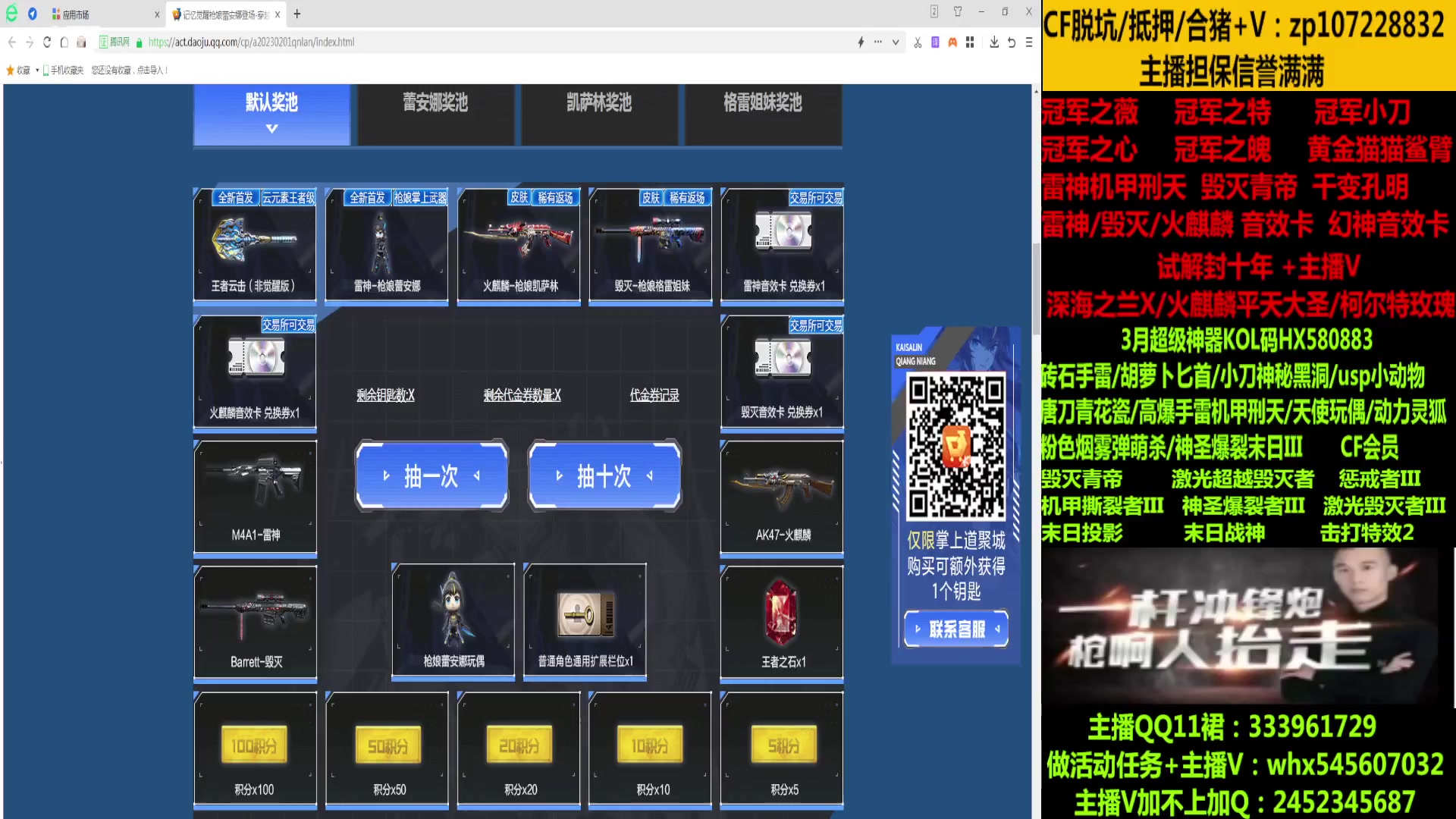Expand the address bar dropdown arrow
The image size is (1456, 819).
pos(896,42)
